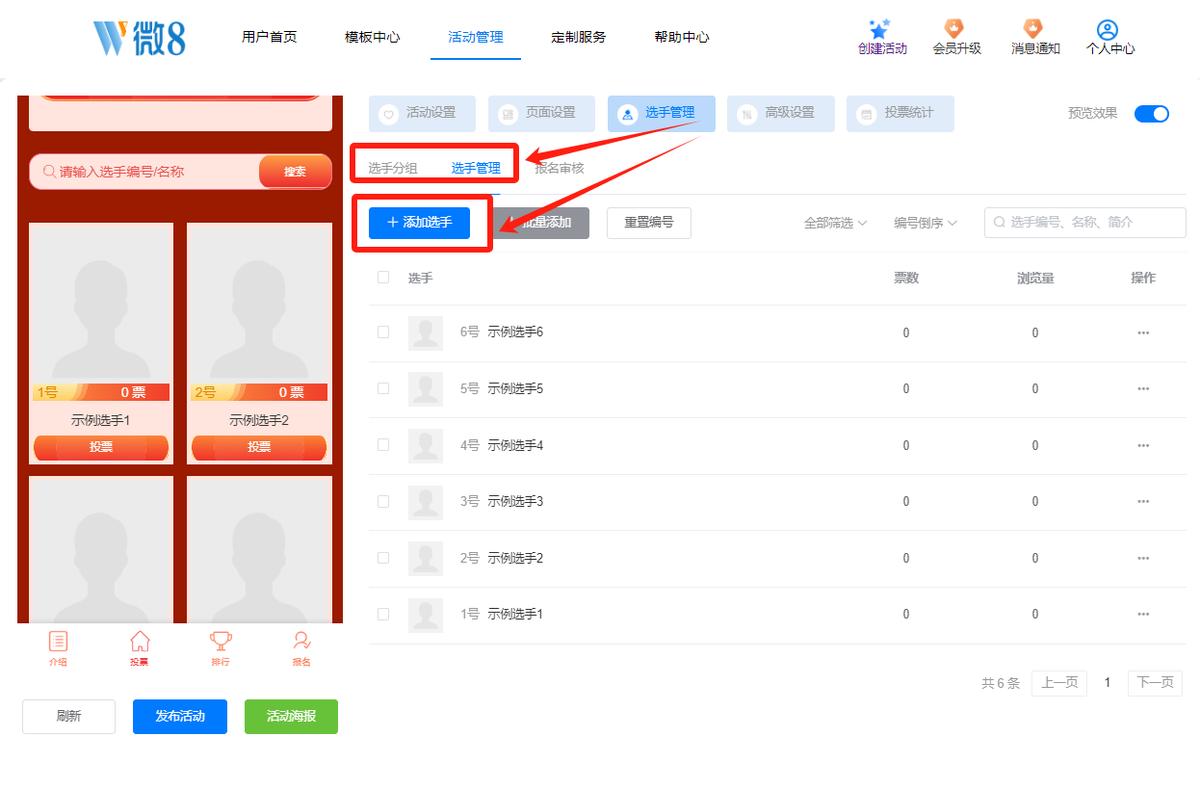This screenshot has height=794, width=1200.
Task: Select page 1 in pagination
Action: (x=1107, y=683)
